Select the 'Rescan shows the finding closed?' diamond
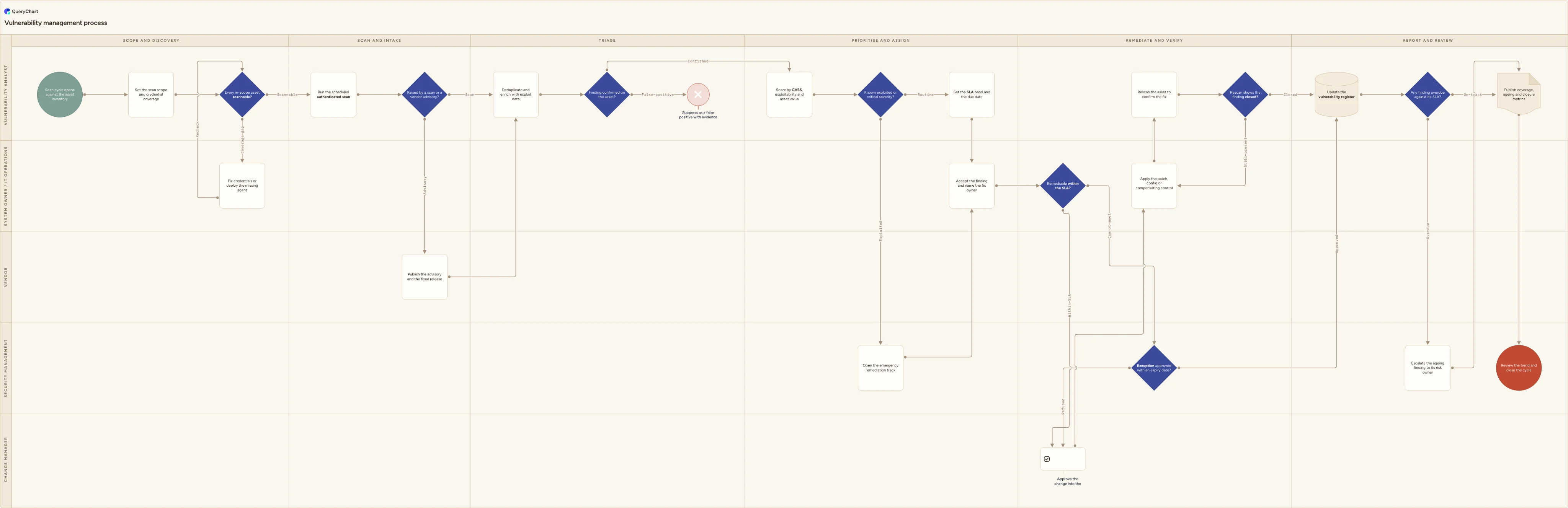This screenshot has height=508, width=1568. click(x=1245, y=94)
